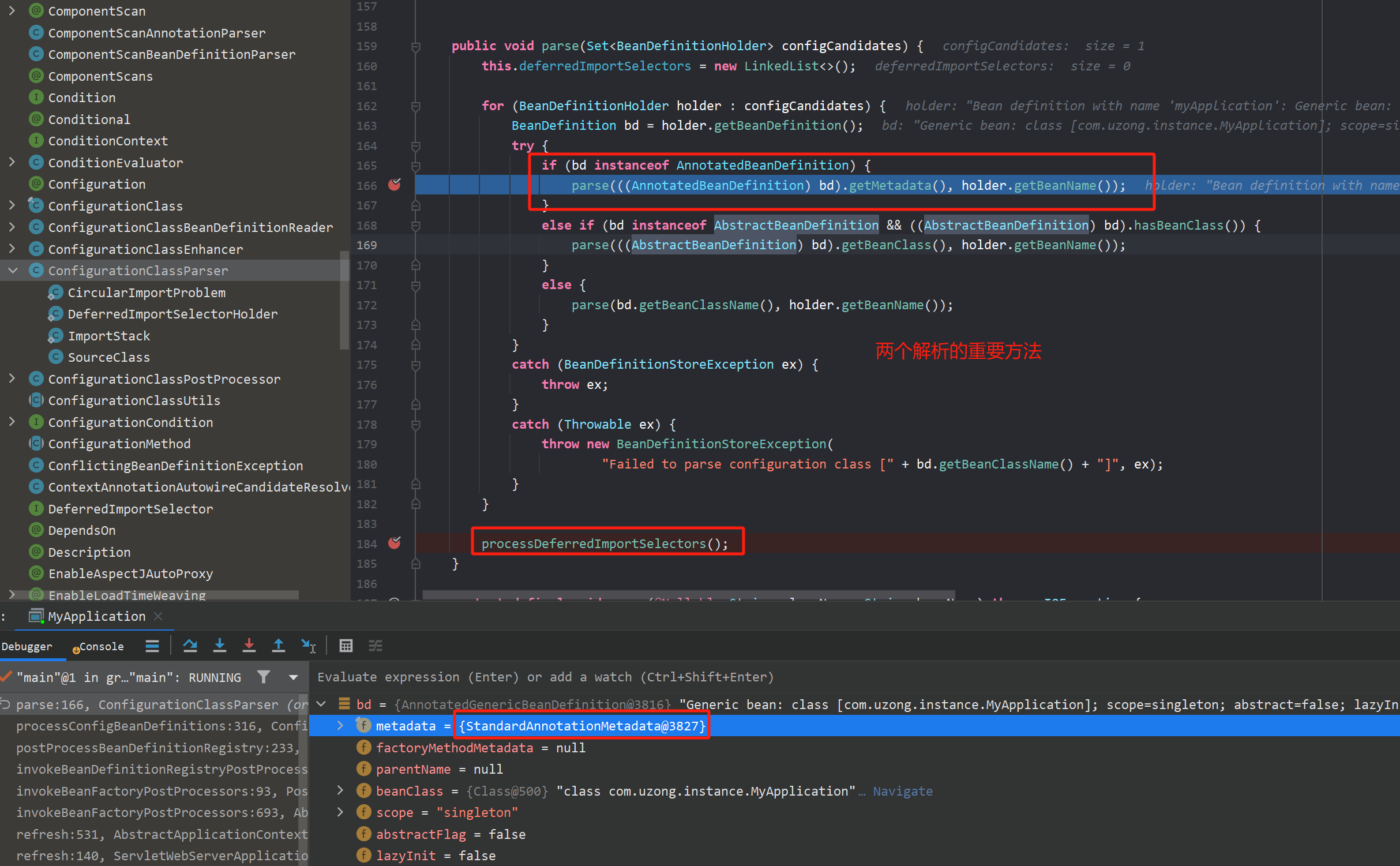Click the project tree vertical scrollbar
This screenshot has height=866, width=1400.
tap(344, 300)
